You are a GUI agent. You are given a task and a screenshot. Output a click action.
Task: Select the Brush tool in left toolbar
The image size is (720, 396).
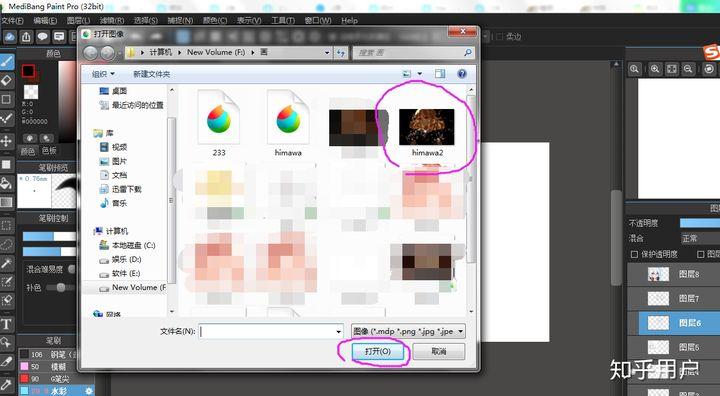pos(6,62)
